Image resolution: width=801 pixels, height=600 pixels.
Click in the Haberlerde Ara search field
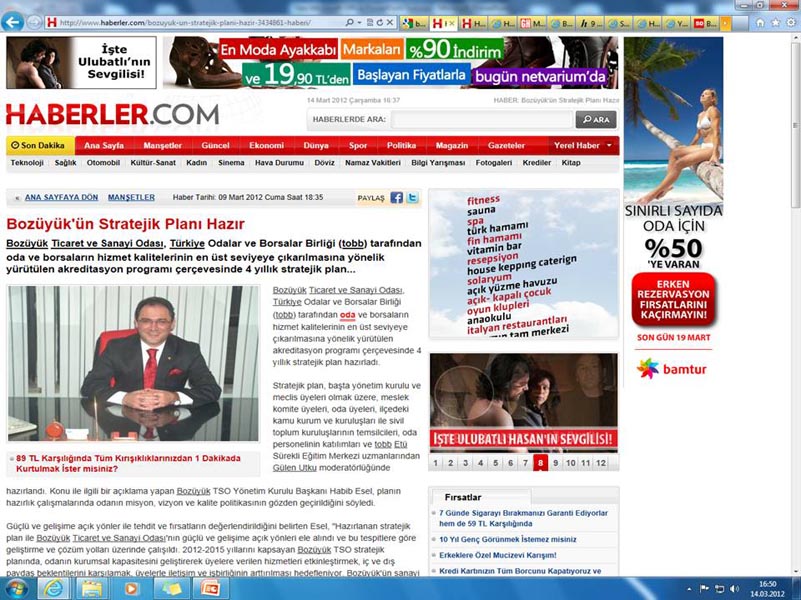click(x=481, y=119)
